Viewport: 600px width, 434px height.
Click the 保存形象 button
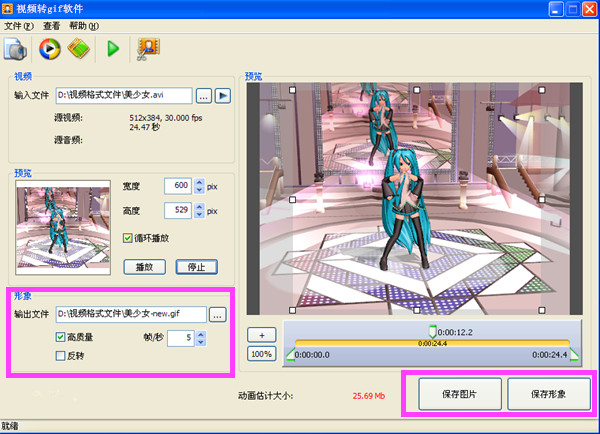(x=549, y=394)
